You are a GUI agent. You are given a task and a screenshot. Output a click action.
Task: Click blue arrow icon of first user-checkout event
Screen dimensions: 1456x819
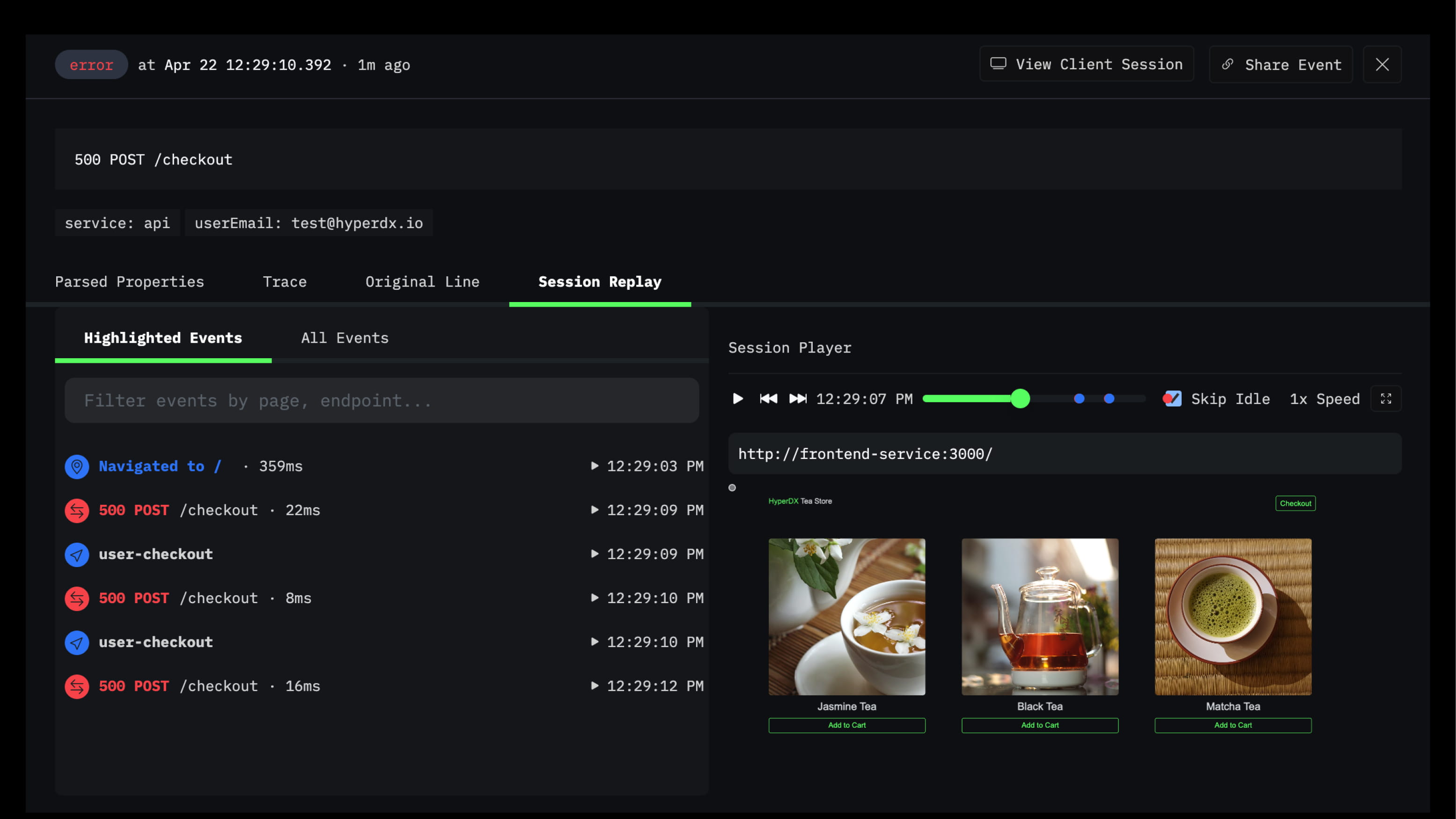click(77, 554)
